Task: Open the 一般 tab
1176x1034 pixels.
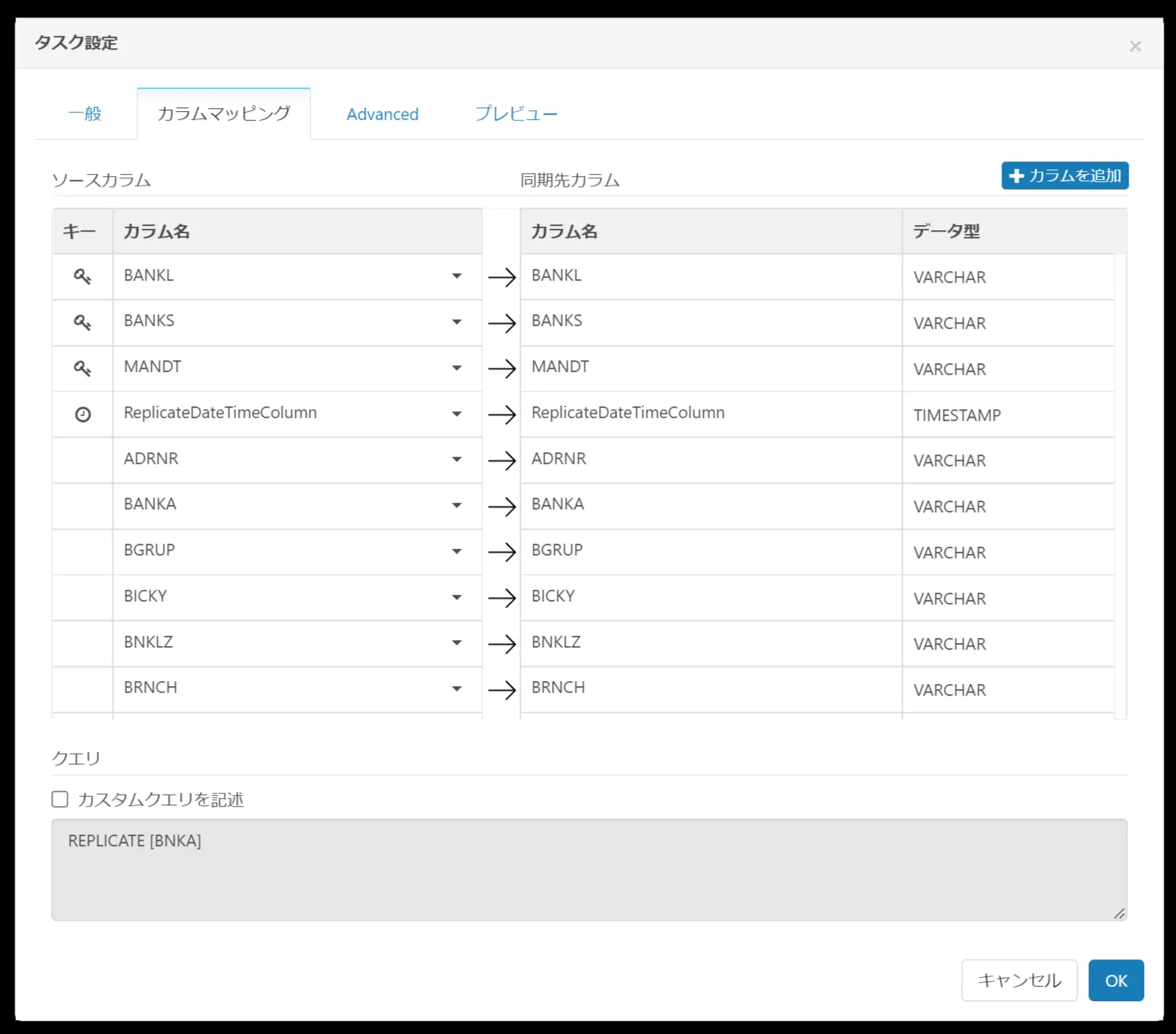Action: coord(85,114)
